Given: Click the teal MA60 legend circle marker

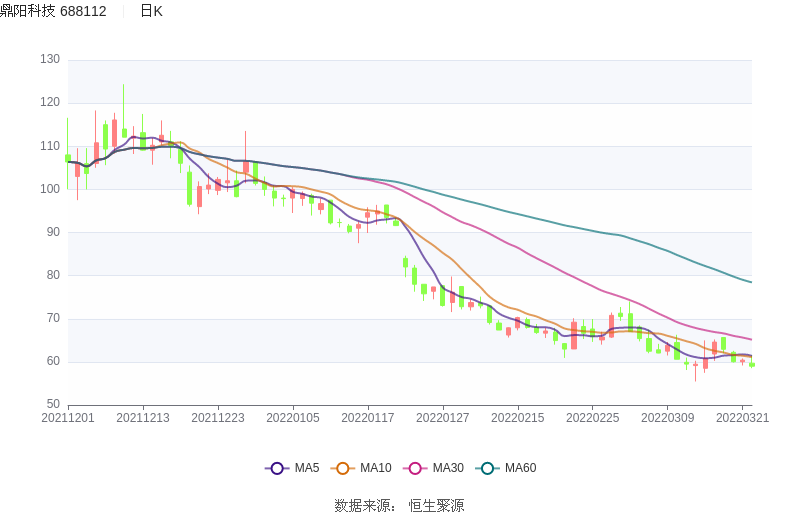Looking at the screenshot, I should pos(488,468).
